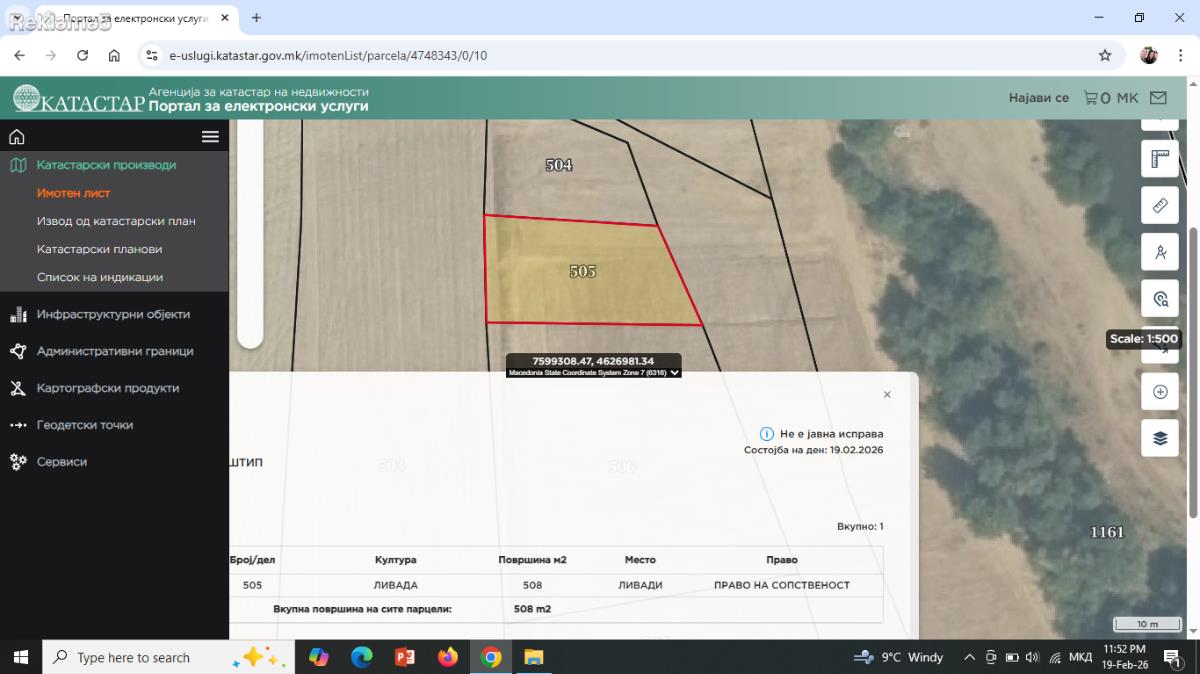This screenshot has width=1200, height=674.
Task: Click Најави се login link
Action: pos(1039,98)
